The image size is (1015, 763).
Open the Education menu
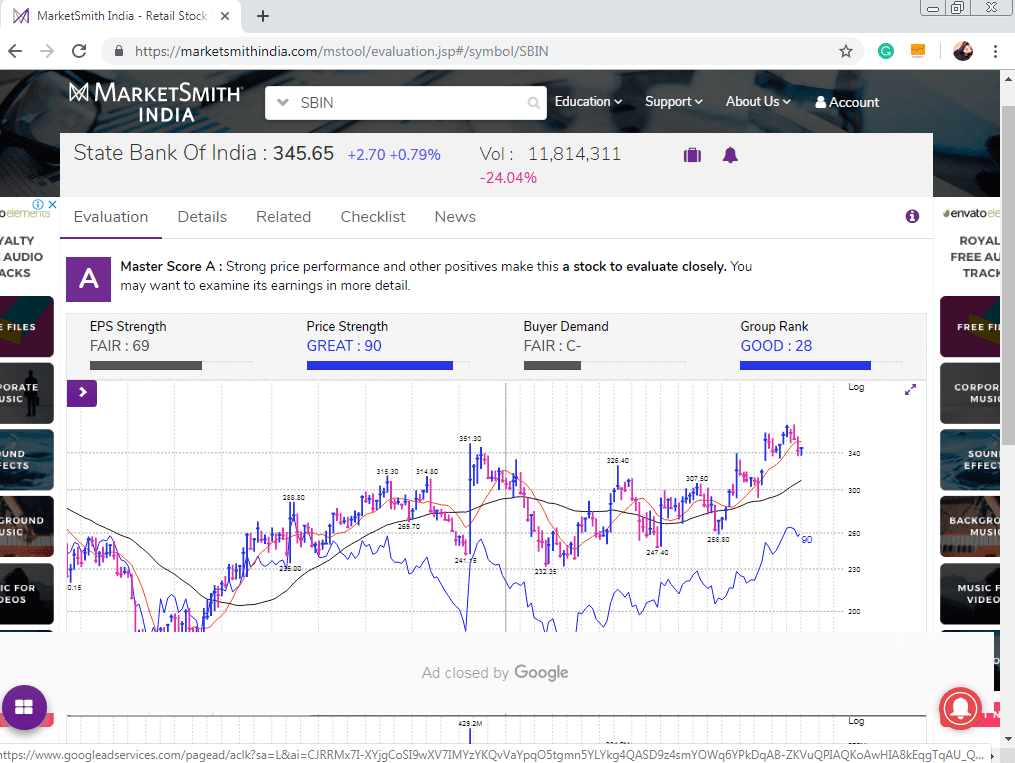coord(588,102)
